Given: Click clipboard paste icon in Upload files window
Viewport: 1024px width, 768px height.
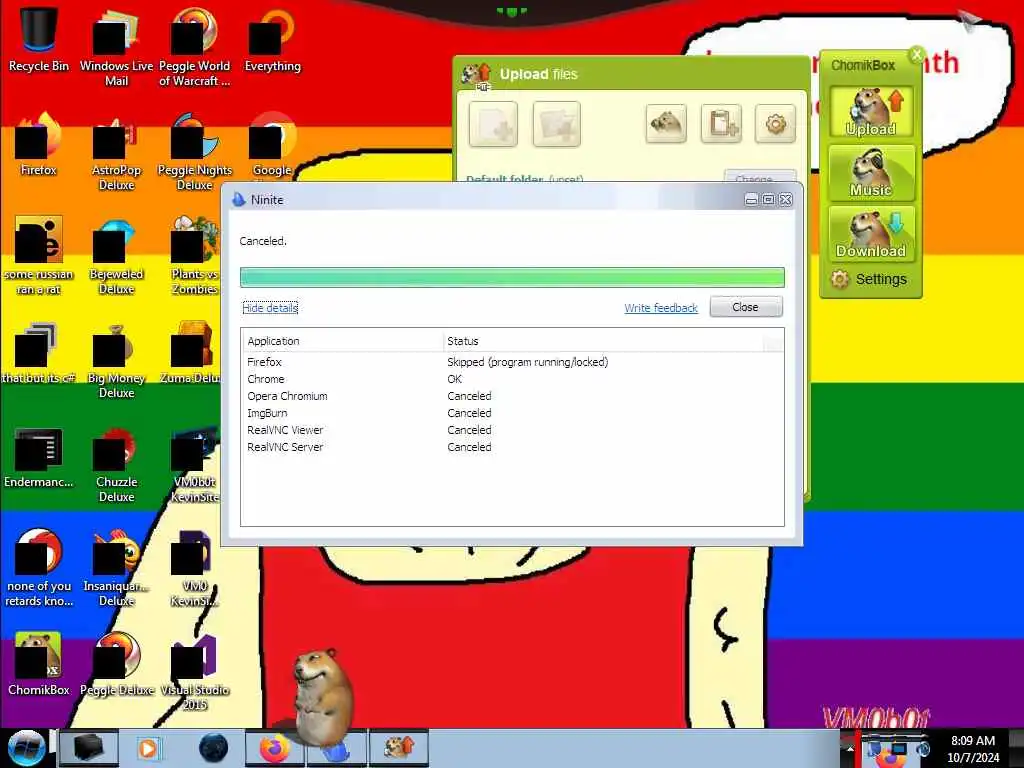Looking at the screenshot, I should 721,123.
